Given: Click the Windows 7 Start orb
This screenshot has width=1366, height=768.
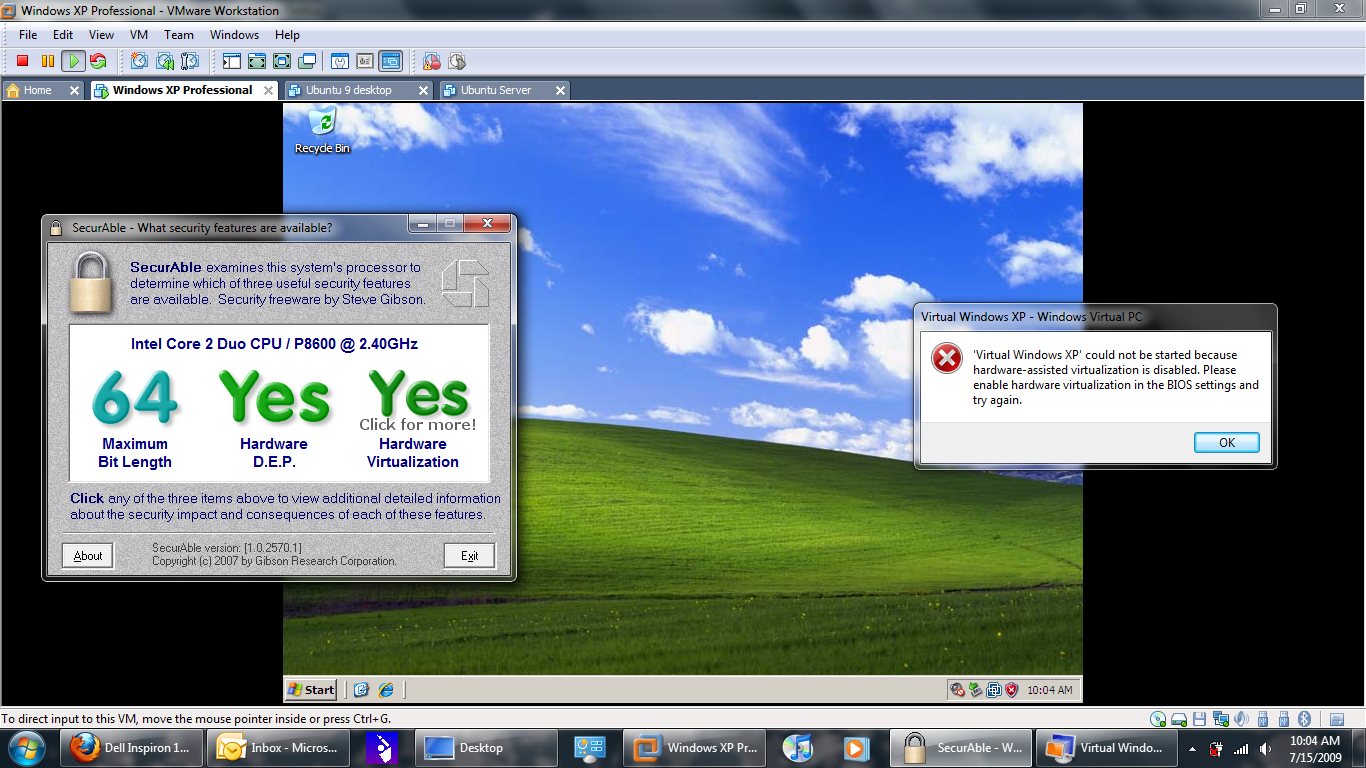Looking at the screenshot, I should [26, 747].
